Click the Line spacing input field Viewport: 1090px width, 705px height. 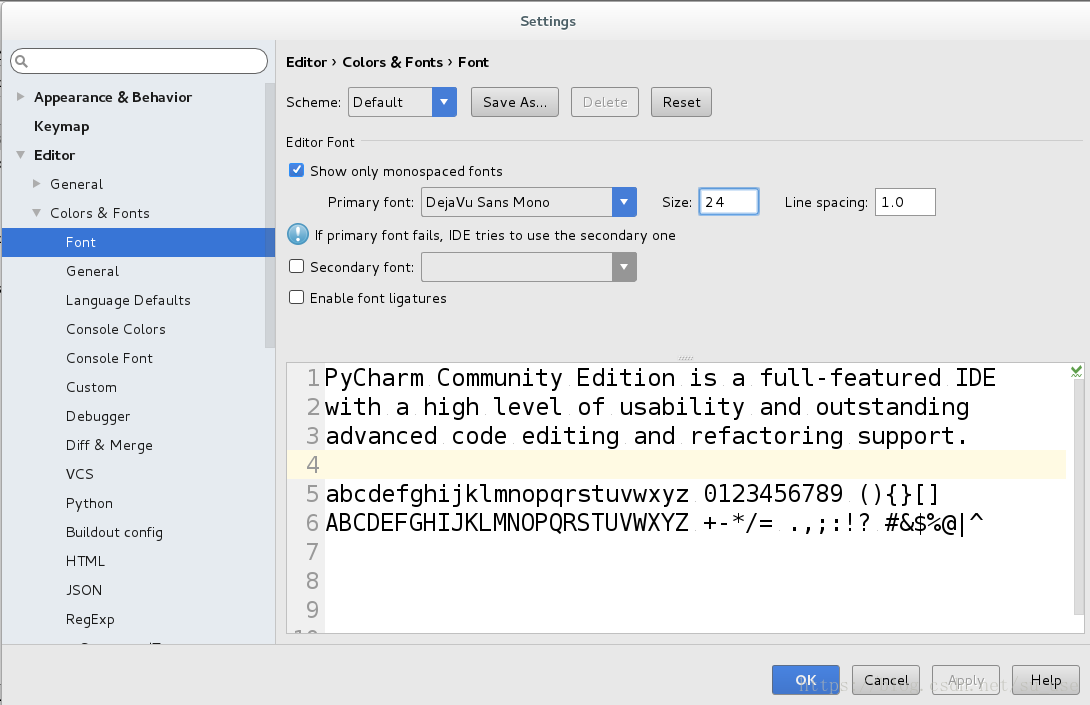905,202
